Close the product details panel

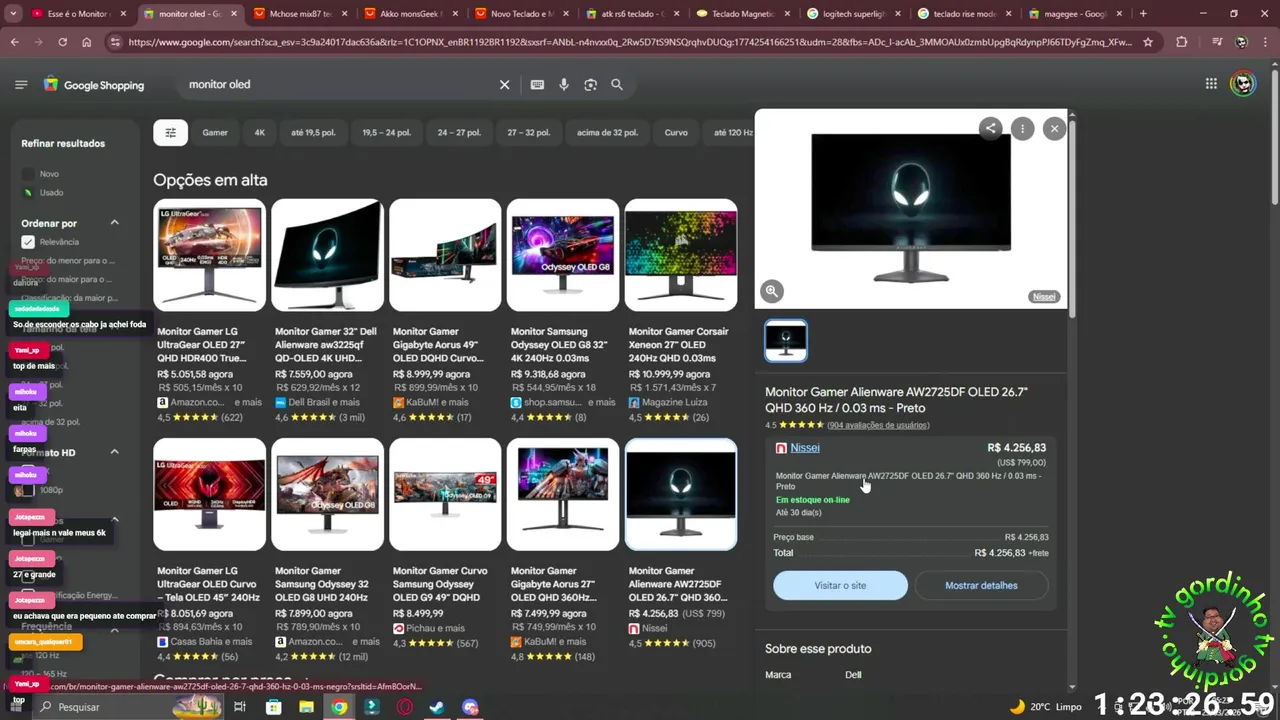tap(1054, 128)
